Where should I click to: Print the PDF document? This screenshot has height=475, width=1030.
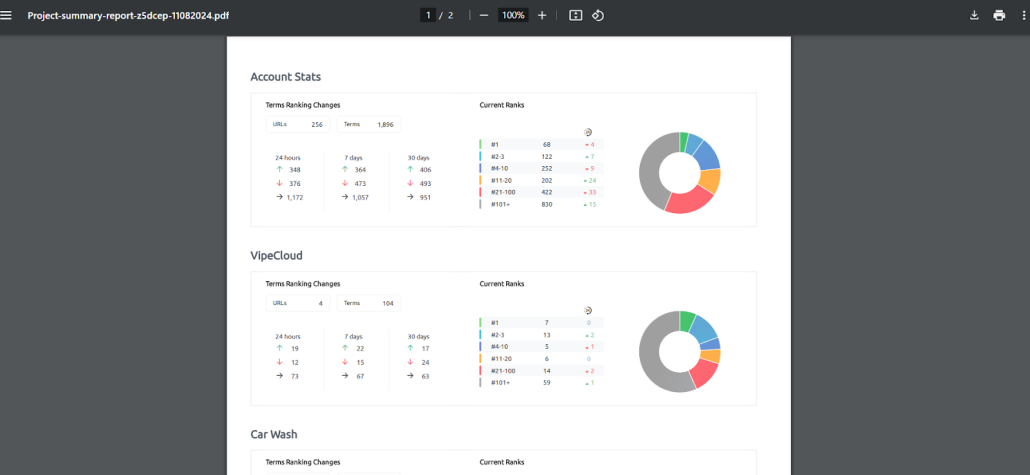[999, 15]
